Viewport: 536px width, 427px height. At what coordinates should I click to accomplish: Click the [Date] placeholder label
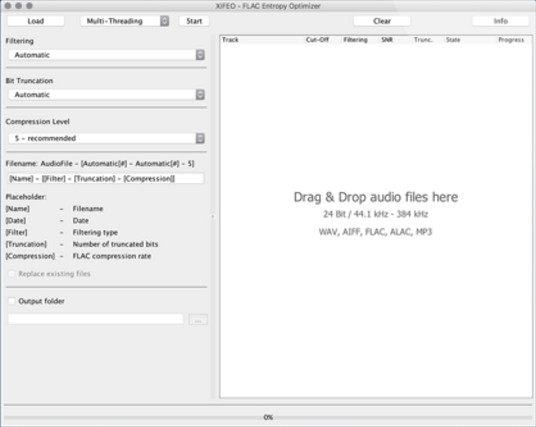pos(16,221)
